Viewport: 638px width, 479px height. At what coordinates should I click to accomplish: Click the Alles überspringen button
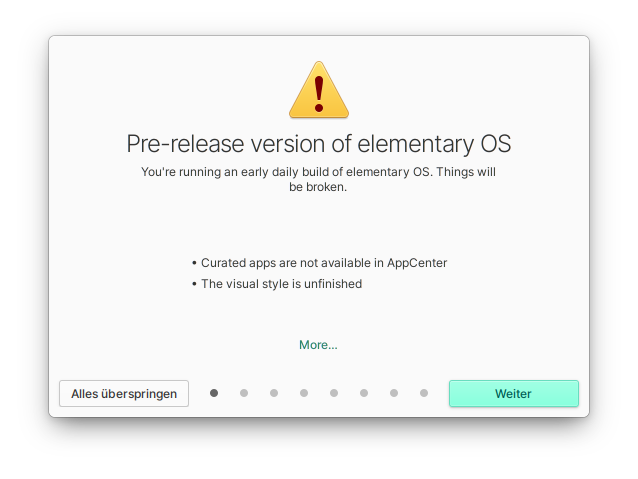[x=124, y=394]
